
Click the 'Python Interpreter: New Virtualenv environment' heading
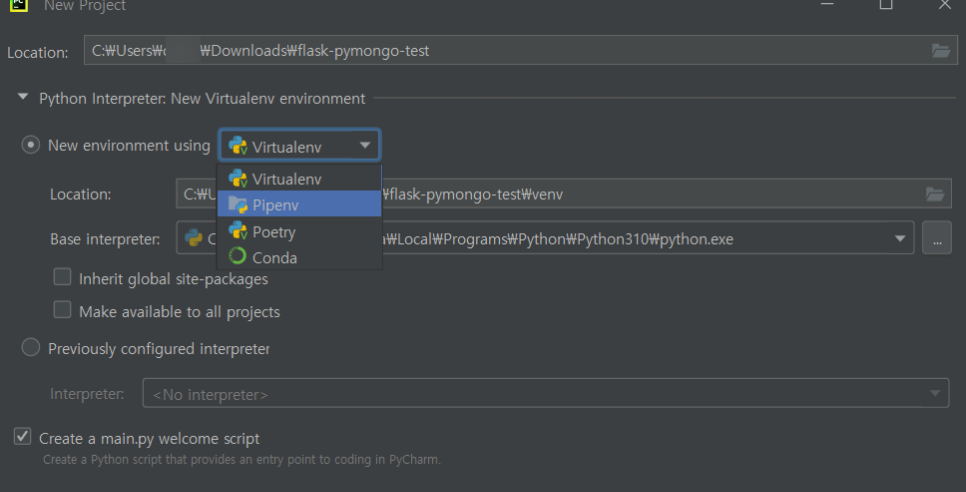(x=202, y=99)
